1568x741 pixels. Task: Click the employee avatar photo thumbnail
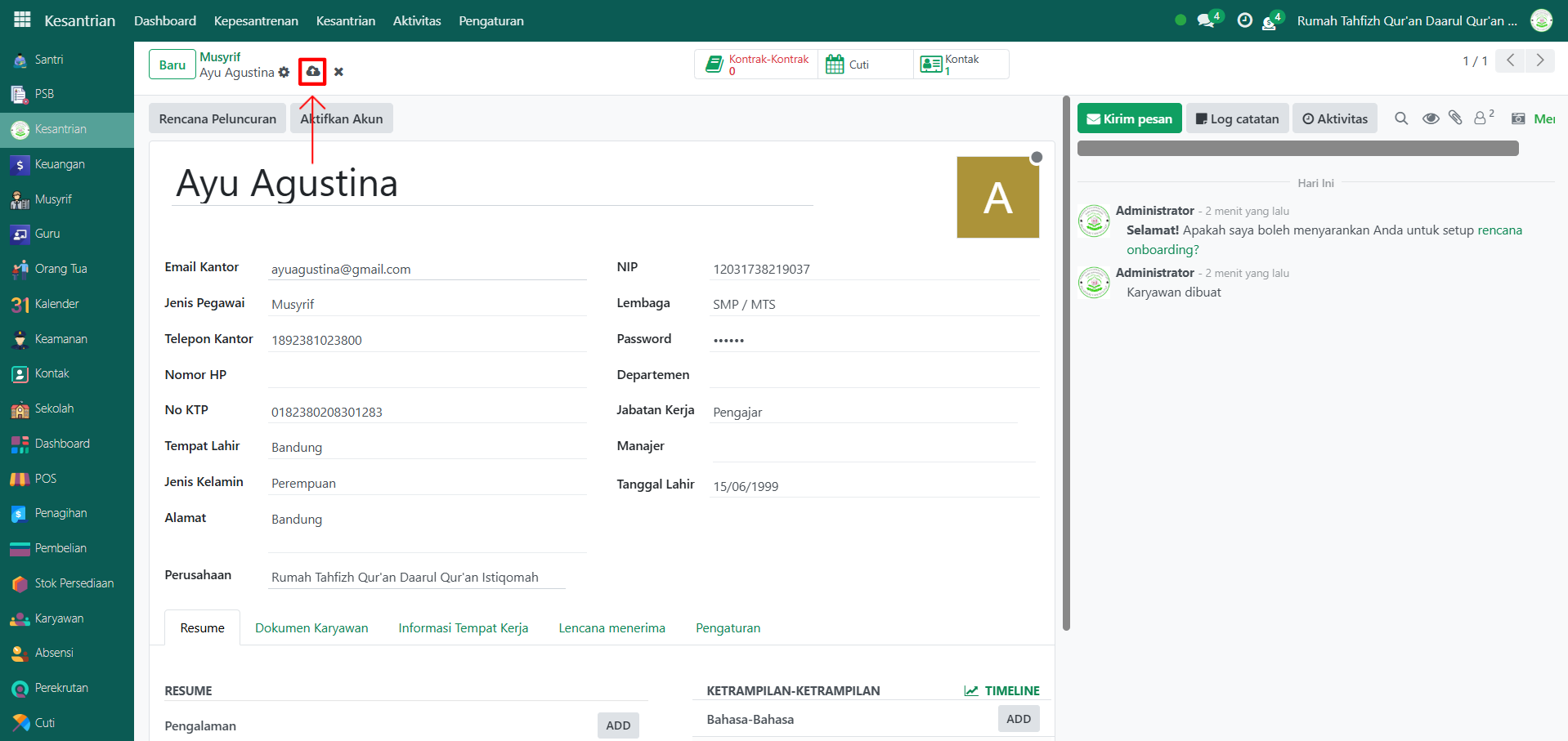(x=997, y=198)
